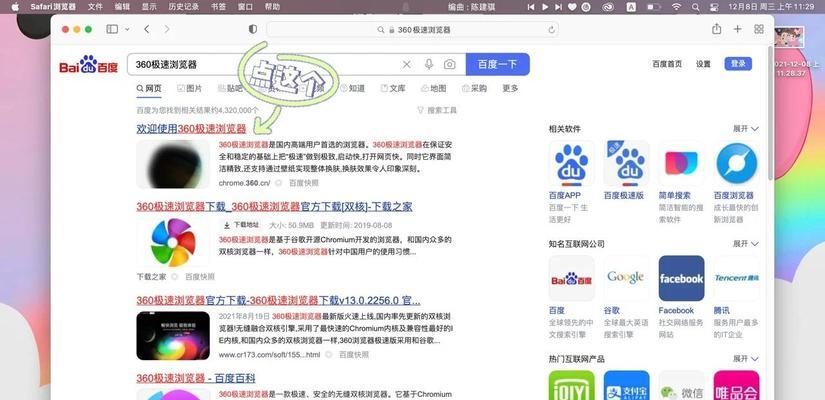Switch to the 采购 tab
This screenshot has height=400, width=825.
click(x=474, y=88)
